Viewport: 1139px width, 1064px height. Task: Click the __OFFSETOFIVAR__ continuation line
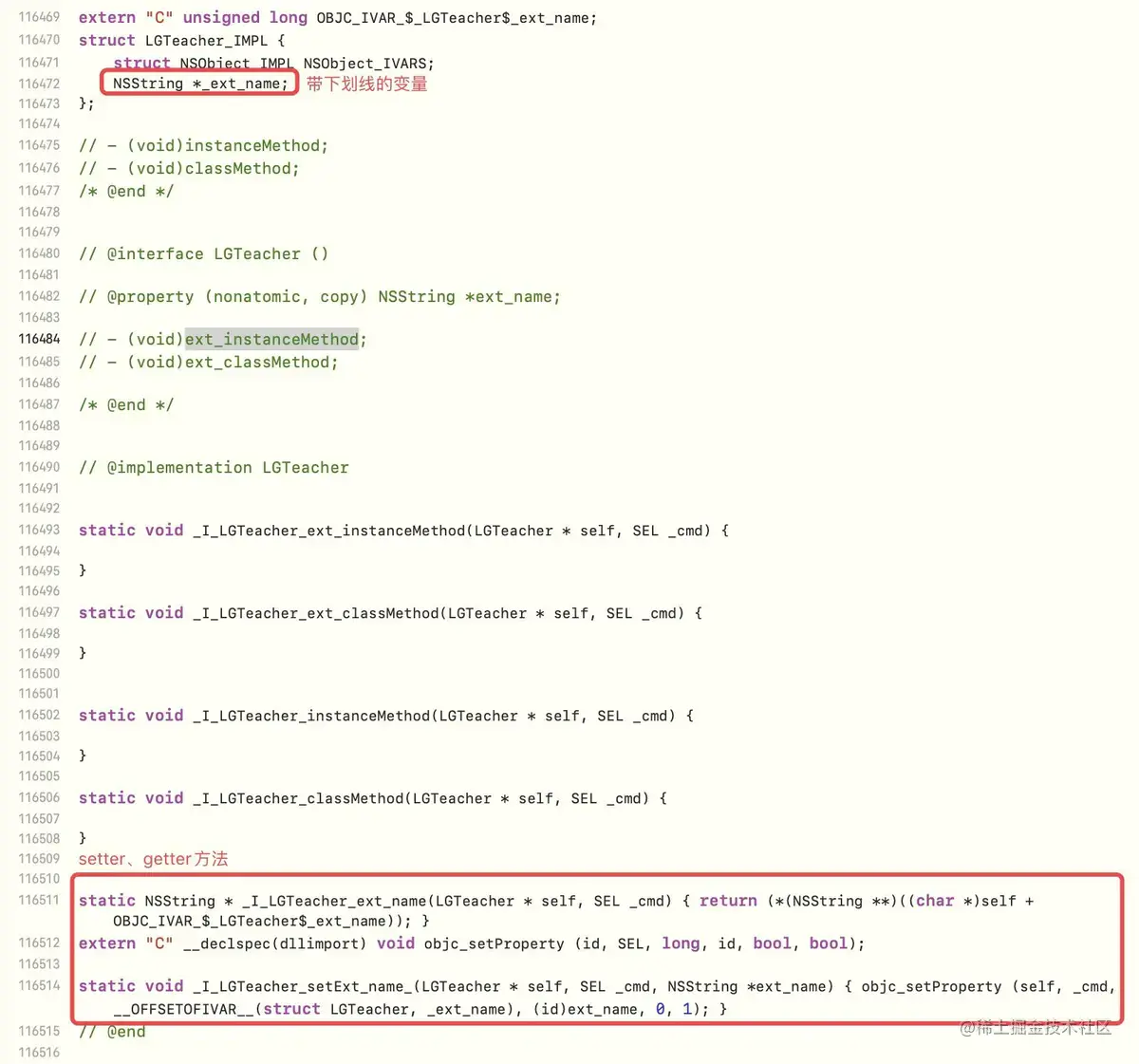click(x=420, y=1009)
